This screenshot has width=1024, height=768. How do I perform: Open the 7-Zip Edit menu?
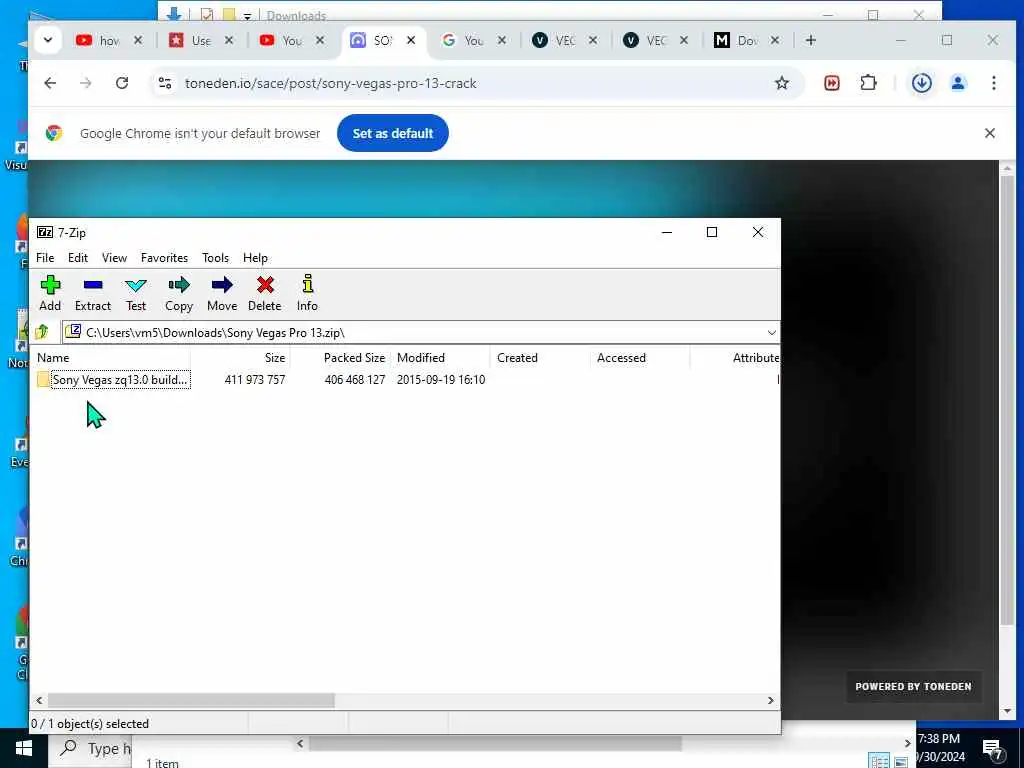(78, 258)
